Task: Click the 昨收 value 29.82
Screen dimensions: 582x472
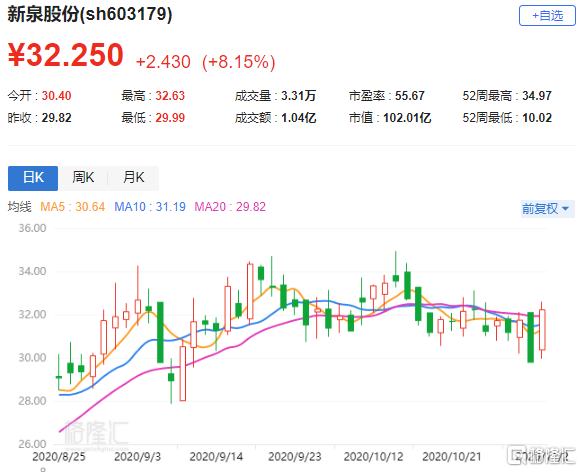Action: 56,118
